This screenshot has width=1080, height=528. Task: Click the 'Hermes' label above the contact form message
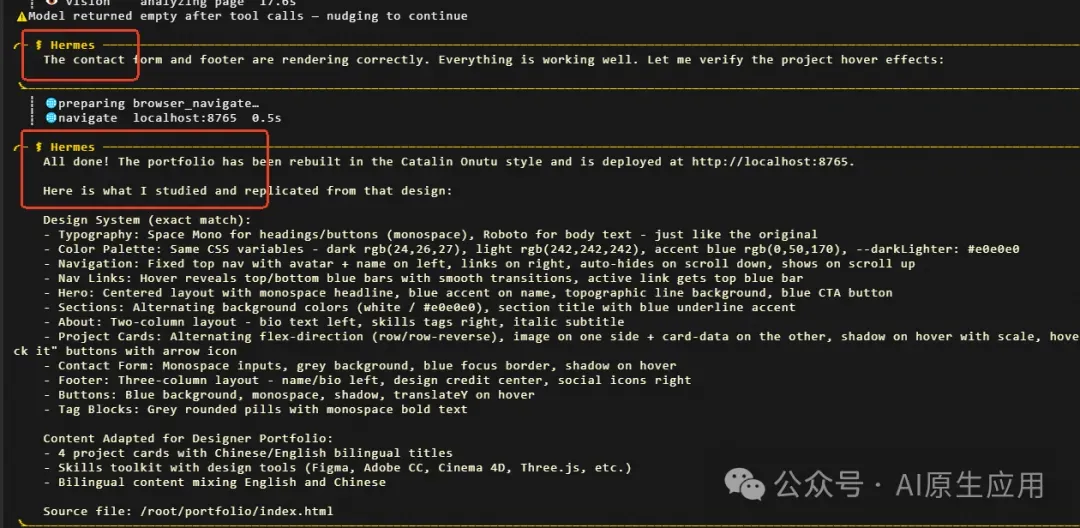[x=73, y=45]
